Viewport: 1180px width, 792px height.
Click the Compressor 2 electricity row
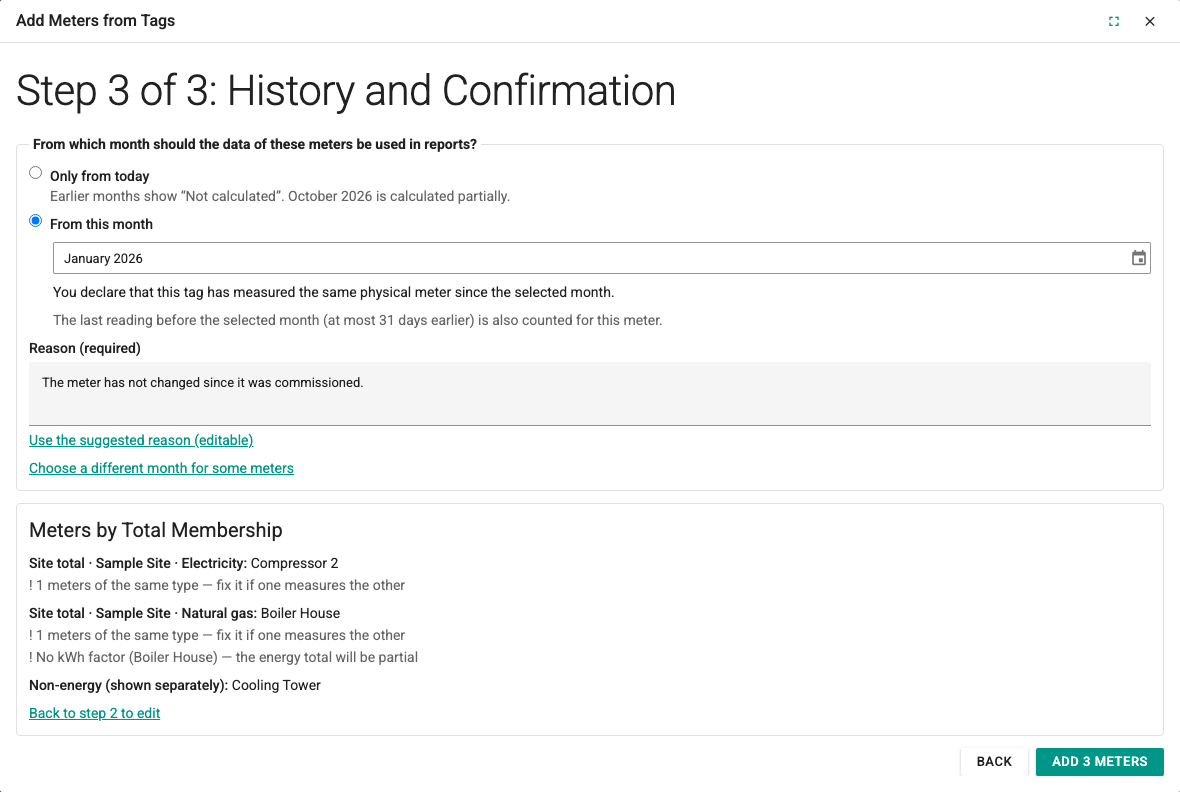click(x=184, y=563)
